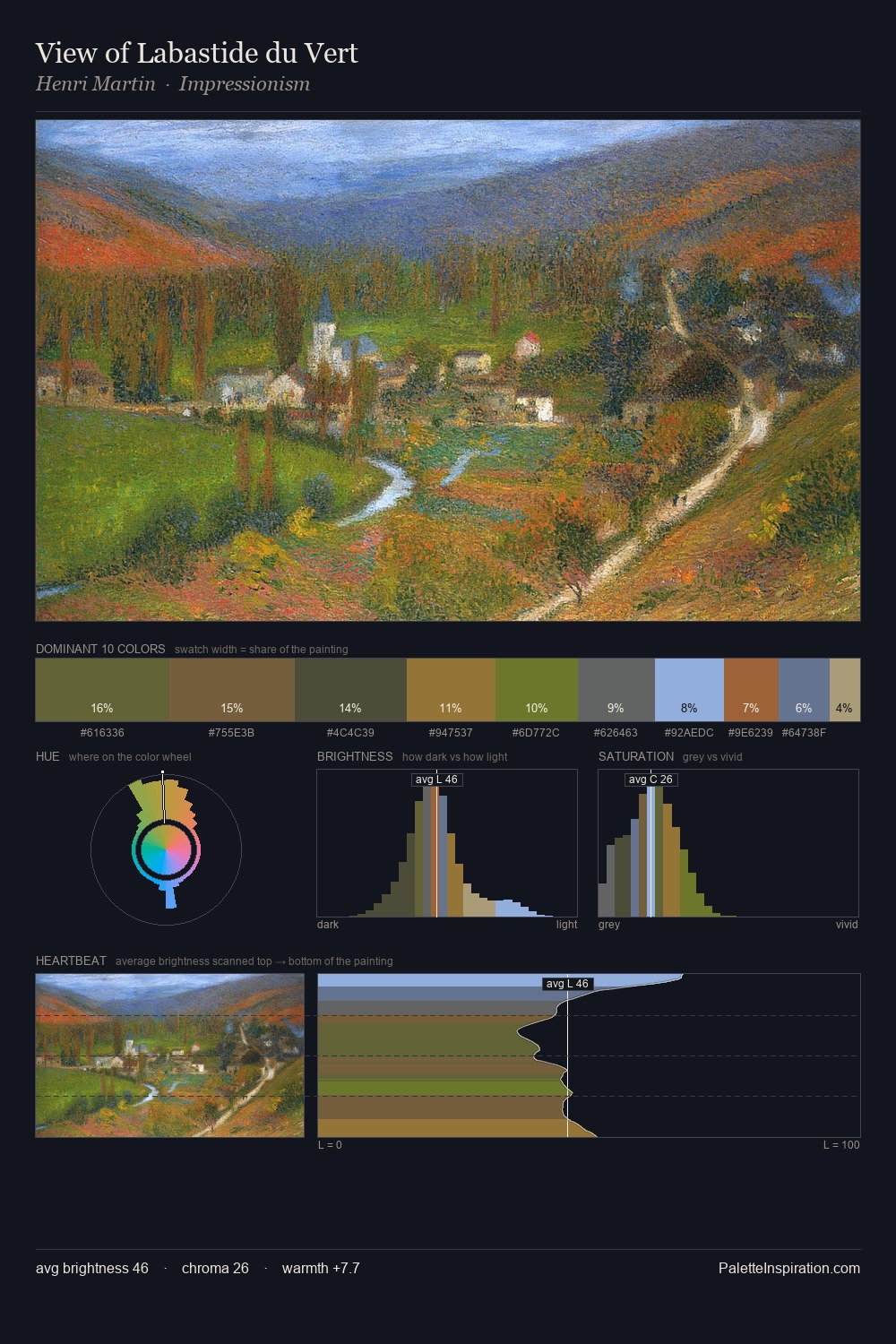
Task: Click the 16% olive swatch #616336
Action: tap(102, 690)
